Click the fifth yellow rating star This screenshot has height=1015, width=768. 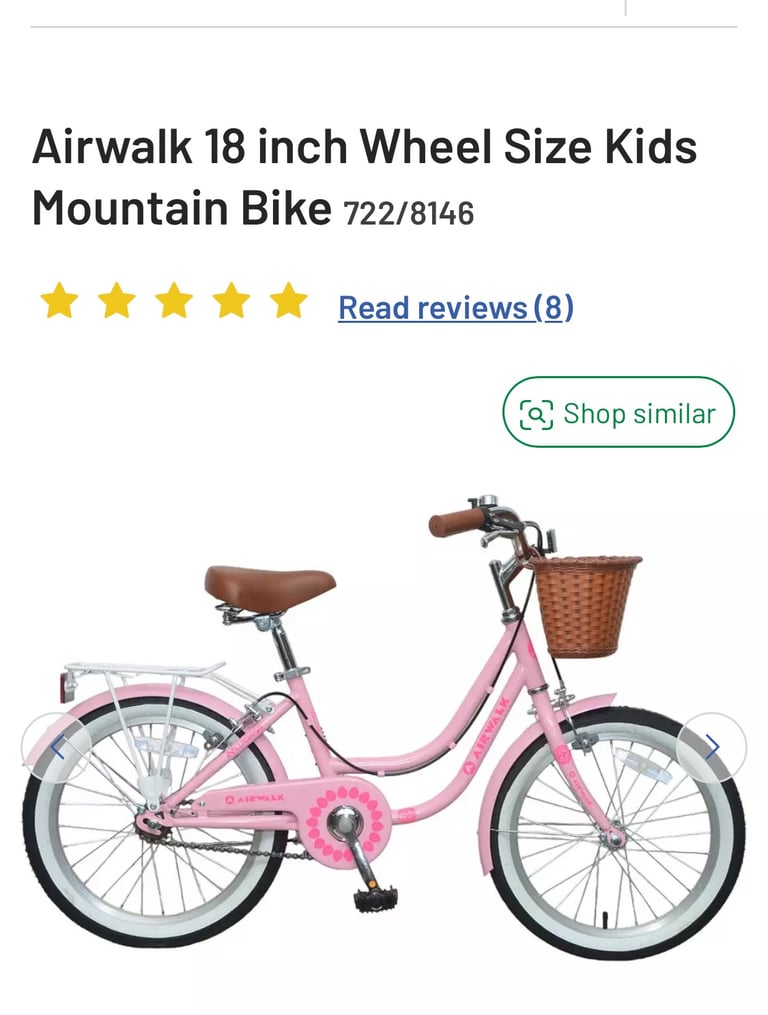coord(289,301)
